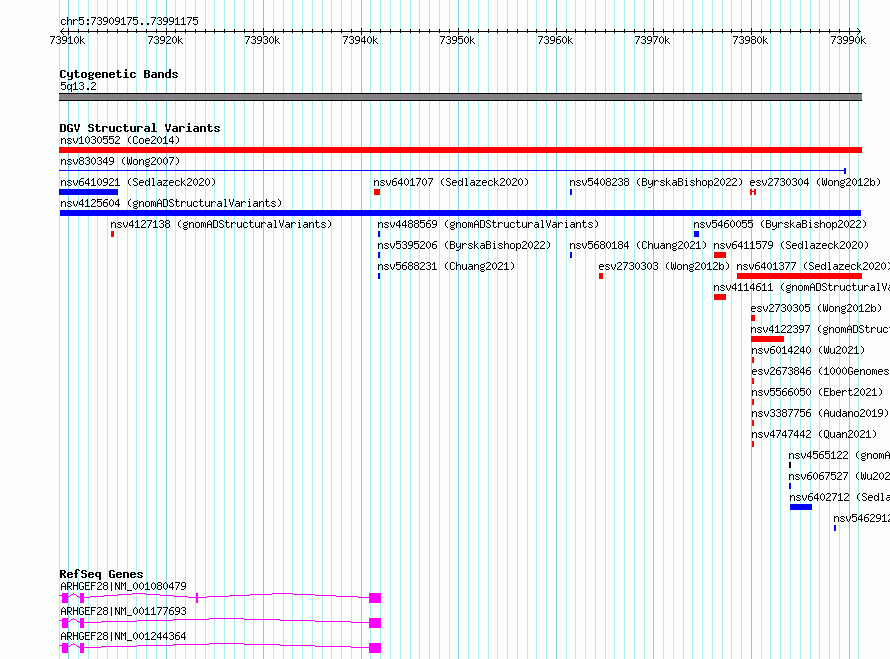The height and width of the screenshot is (659, 890).
Task: Click the nsv4114611 red variant bar
Action: click(720, 297)
